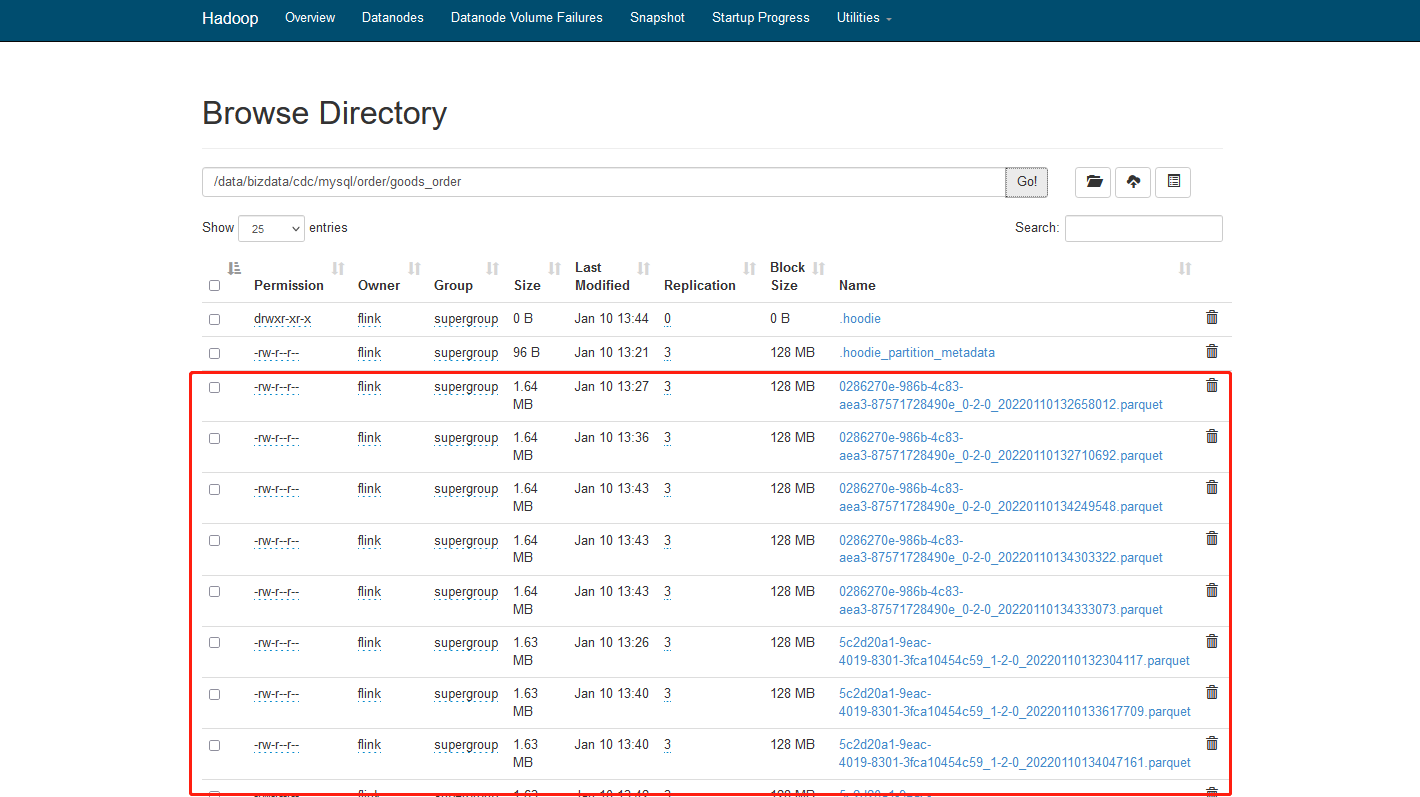Delete the .hoodie directory with its trash icon
Image resolution: width=1420 pixels, height=797 pixels.
point(1212,317)
